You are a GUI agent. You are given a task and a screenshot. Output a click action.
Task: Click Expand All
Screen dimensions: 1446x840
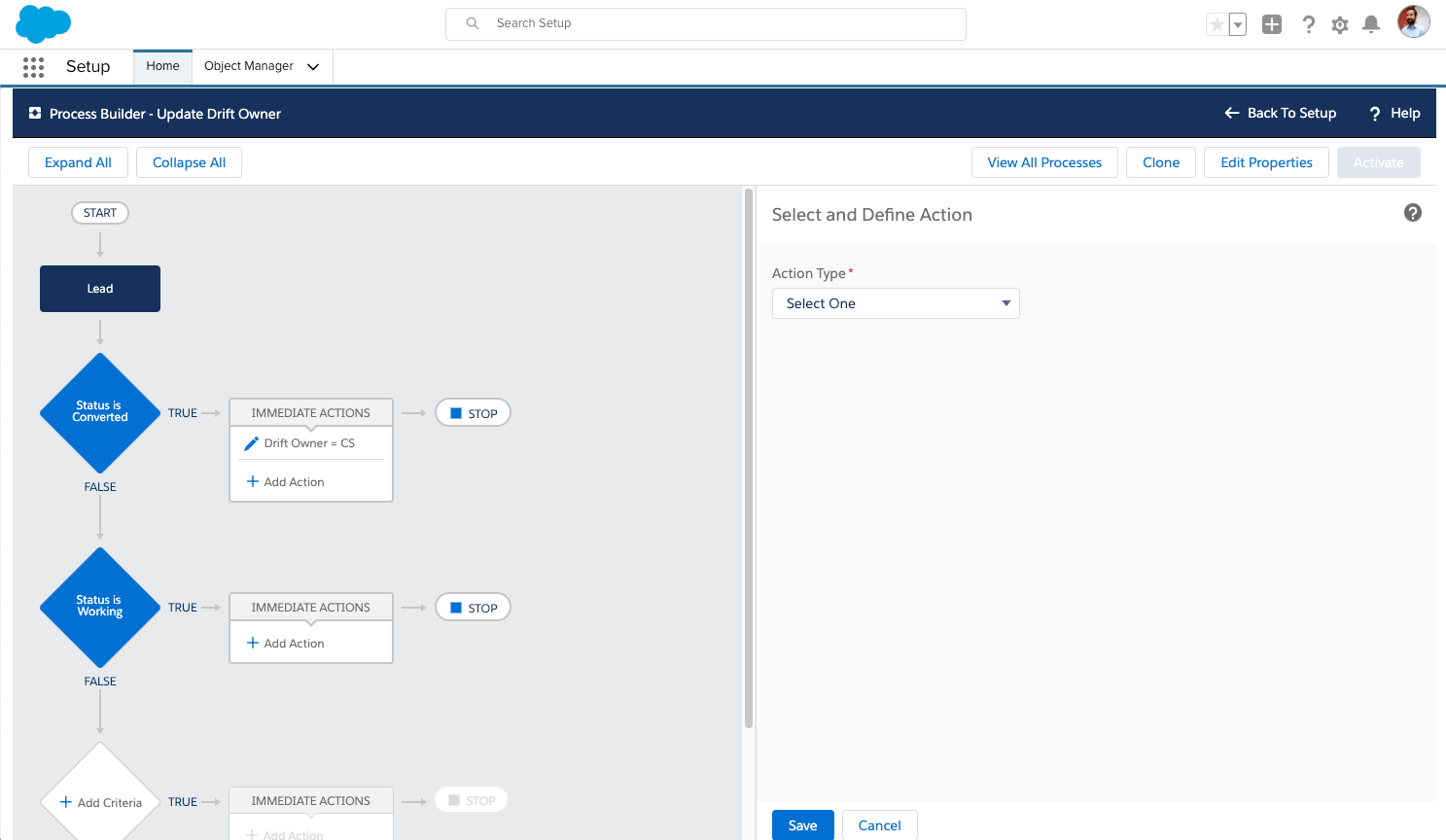[78, 162]
